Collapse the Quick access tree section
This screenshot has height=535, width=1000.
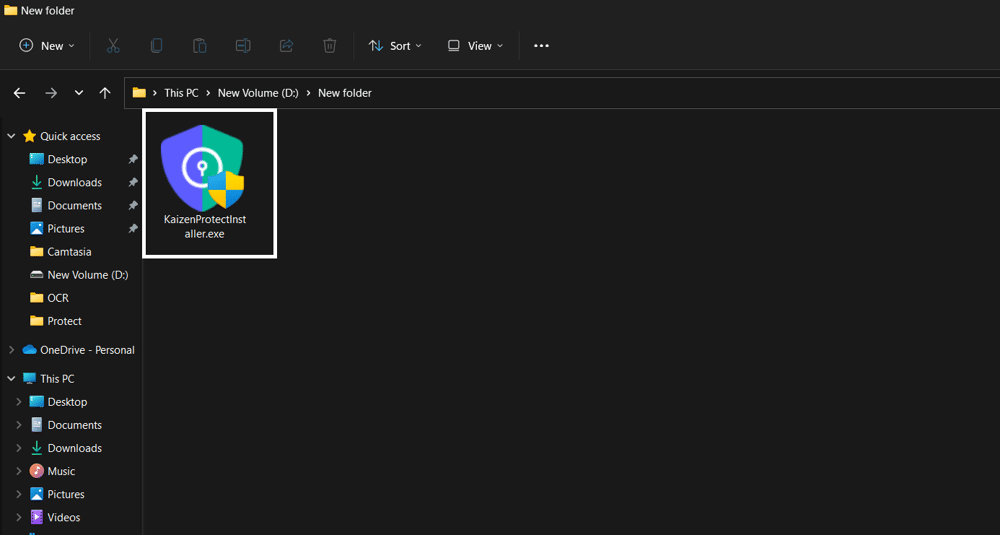click(11, 136)
